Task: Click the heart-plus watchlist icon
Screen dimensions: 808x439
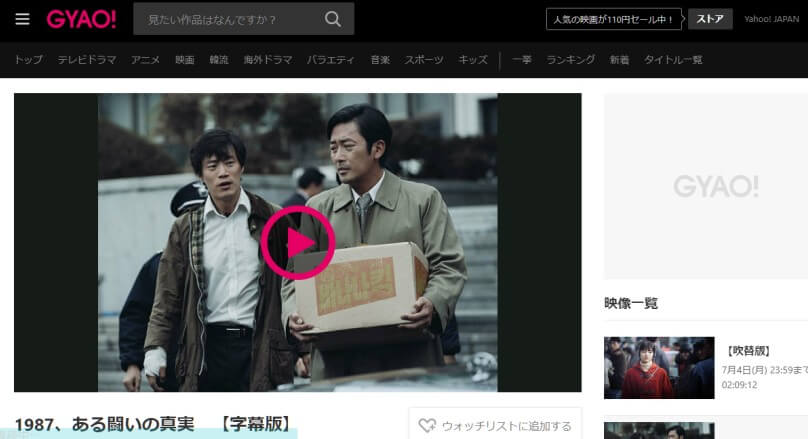Action: (x=427, y=425)
